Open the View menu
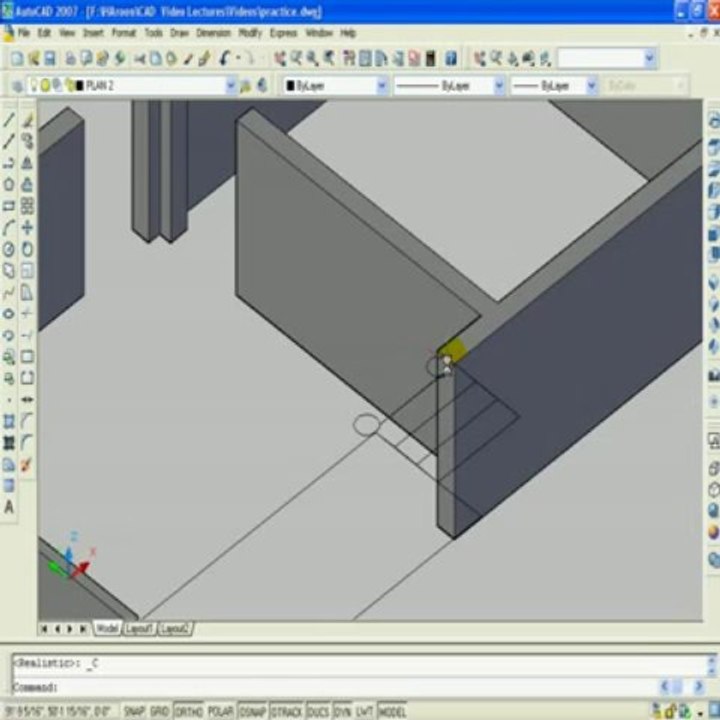 click(x=67, y=33)
